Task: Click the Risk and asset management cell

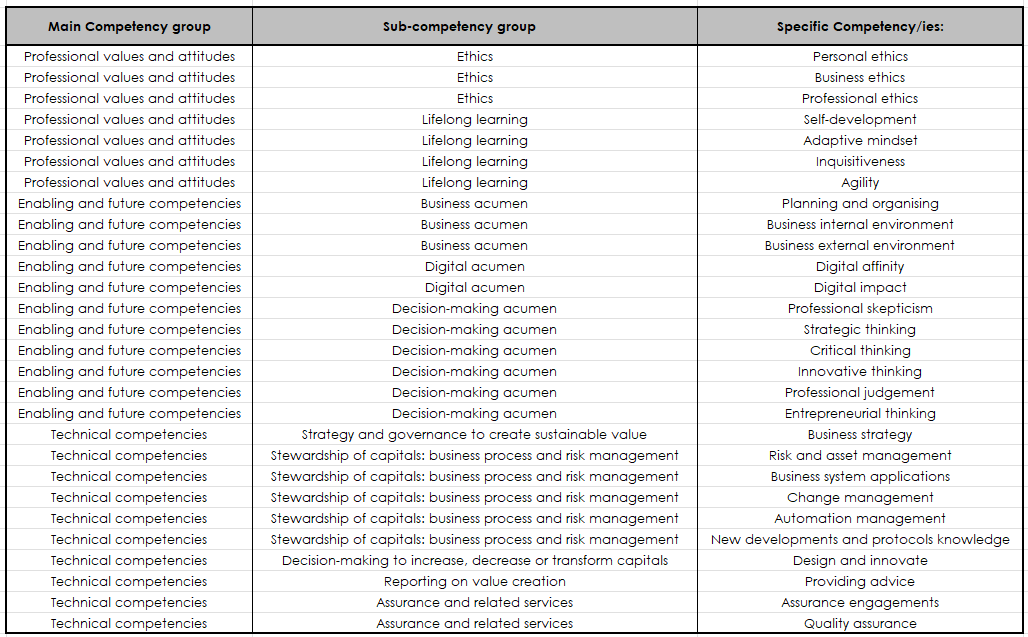Action: pyautogui.click(x=860, y=456)
